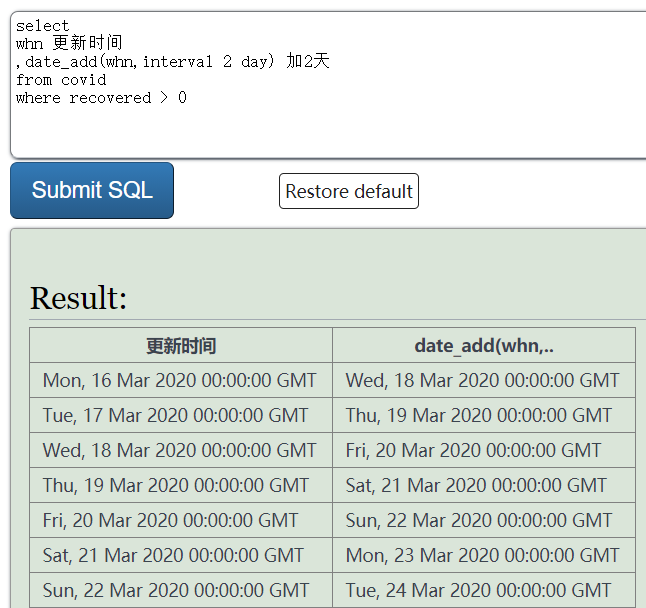
Task: Click cell Fri, 20 Mar 2020 in 更新时间 column
Action: pyautogui.click(x=181, y=520)
